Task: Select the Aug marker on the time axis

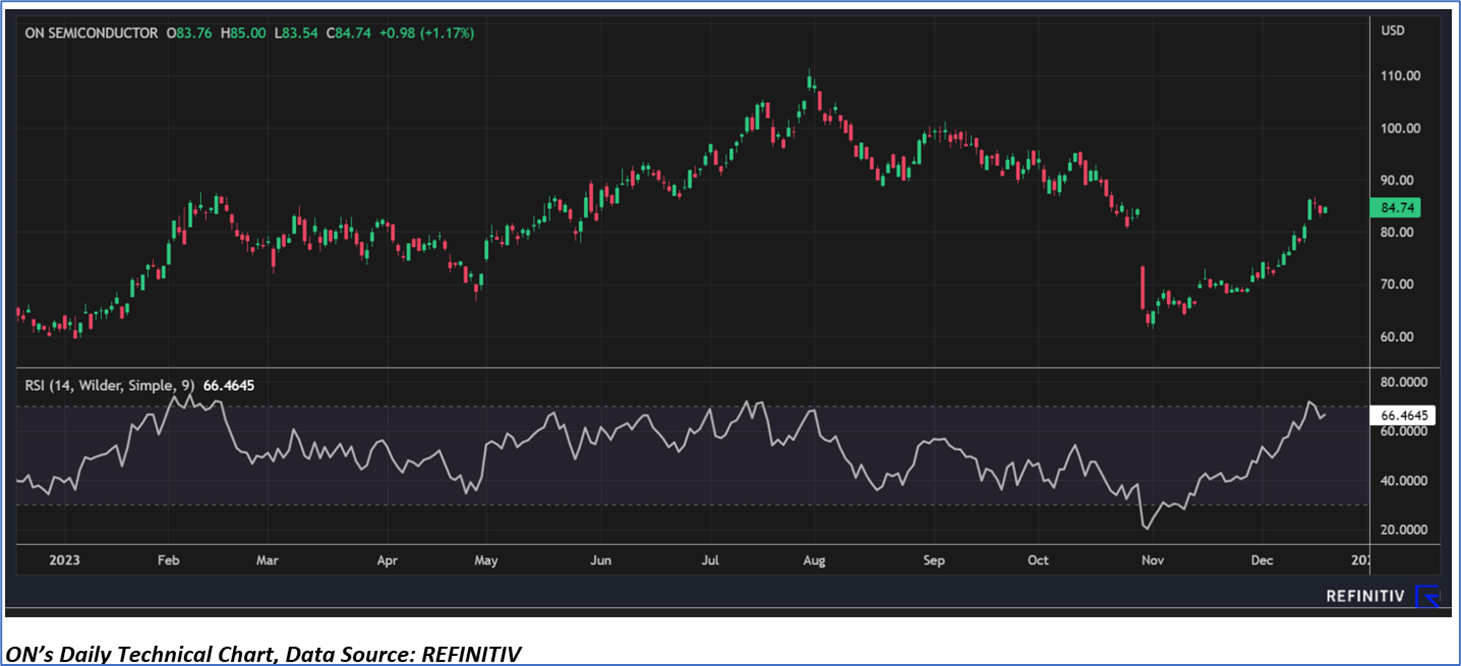Action: coord(815,560)
